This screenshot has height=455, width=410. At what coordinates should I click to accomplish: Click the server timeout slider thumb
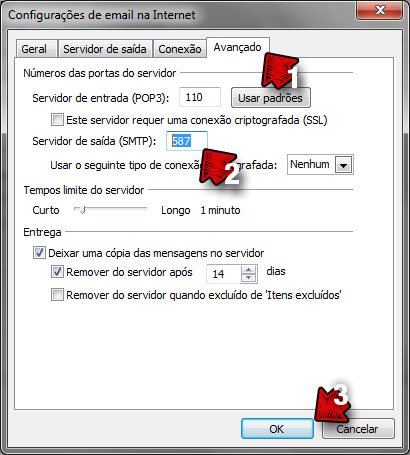[81, 210]
